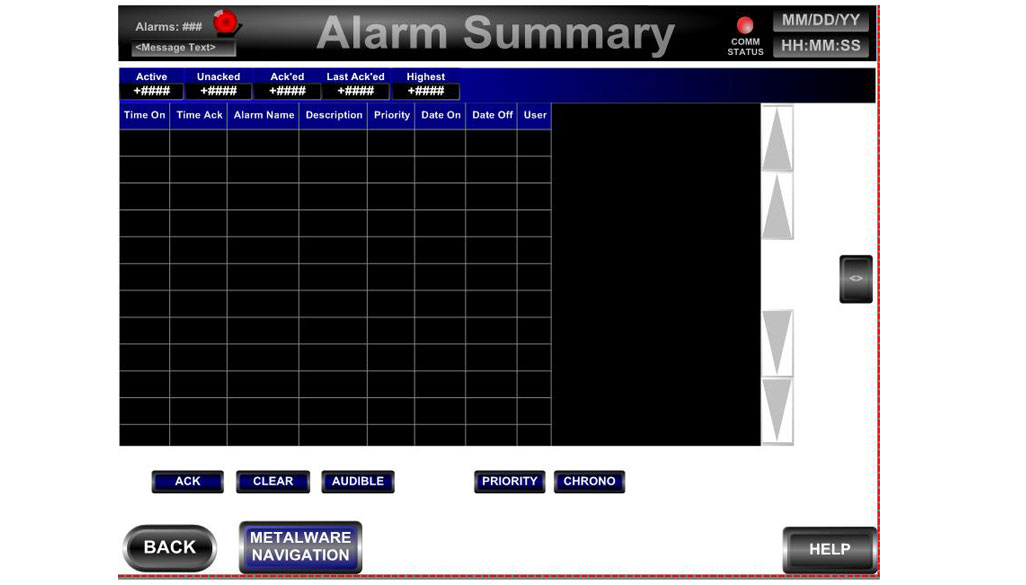
Task: Click the Unacked alarm count field
Action: pyautogui.click(x=218, y=92)
